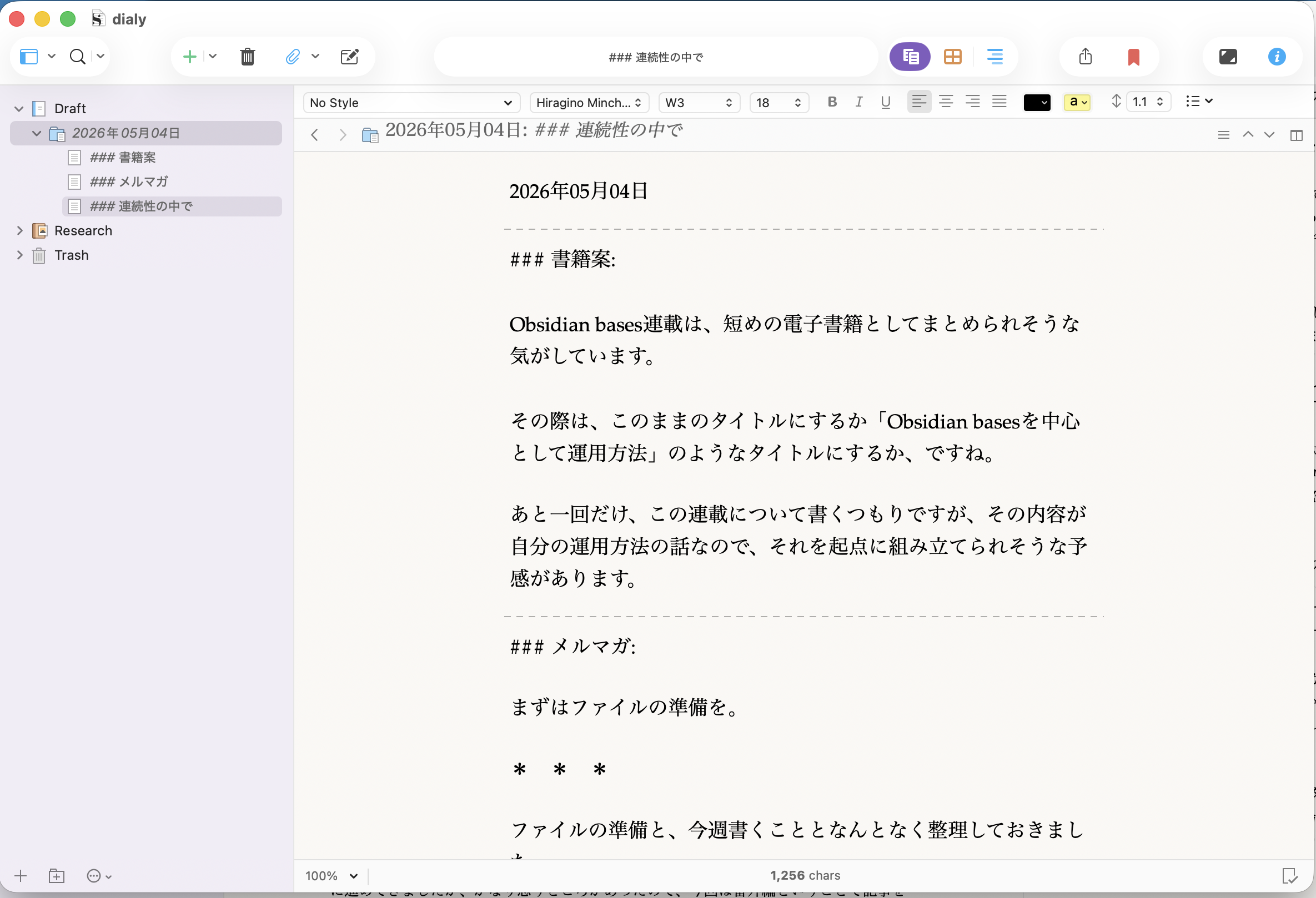Viewport: 1316px width, 898px height.
Task: Open the list bullets dropdown
Action: 1199,101
